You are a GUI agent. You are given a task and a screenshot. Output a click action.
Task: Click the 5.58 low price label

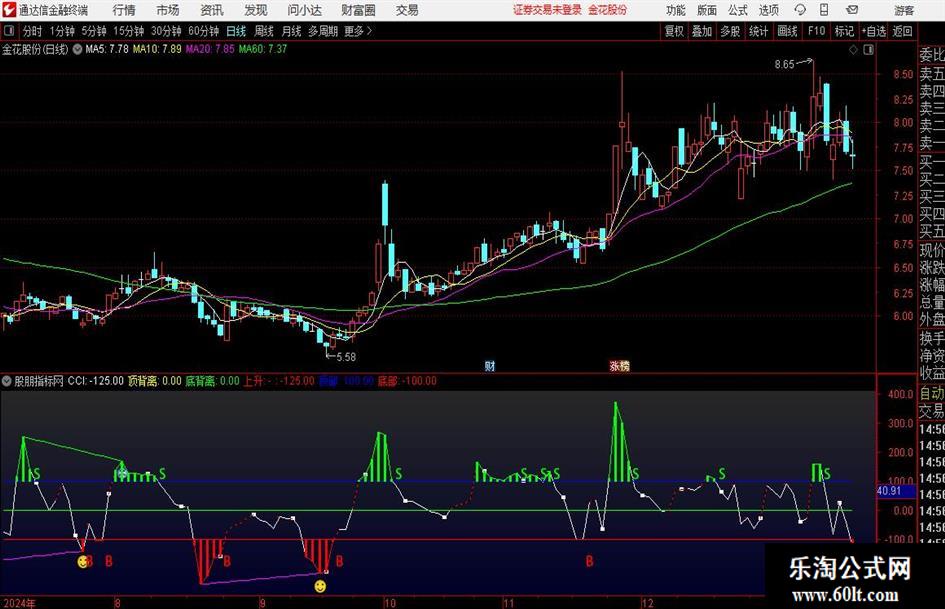(x=346, y=357)
